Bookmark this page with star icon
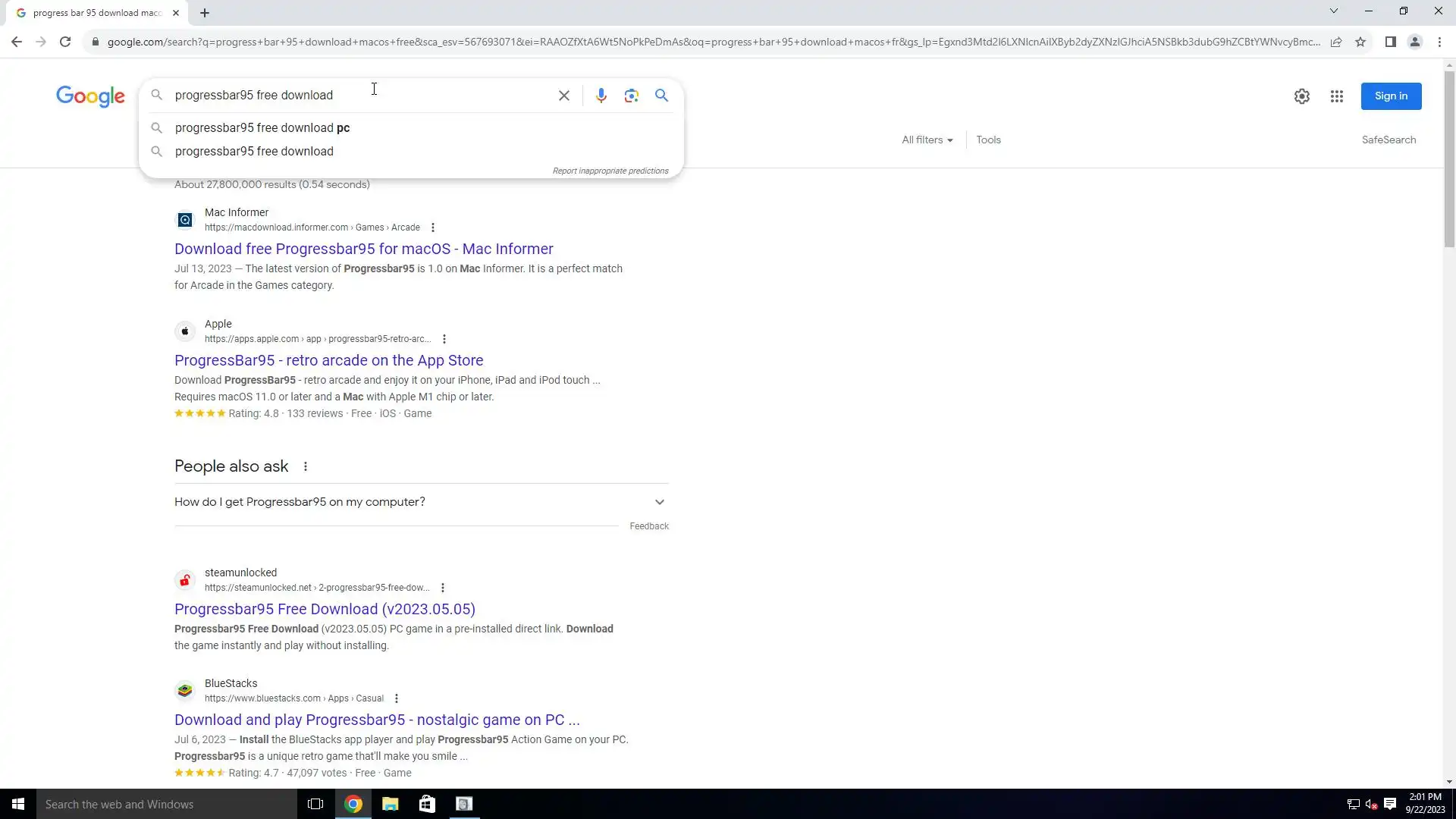This screenshot has height=819, width=1456. pyautogui.click(x=1360, y=42)
